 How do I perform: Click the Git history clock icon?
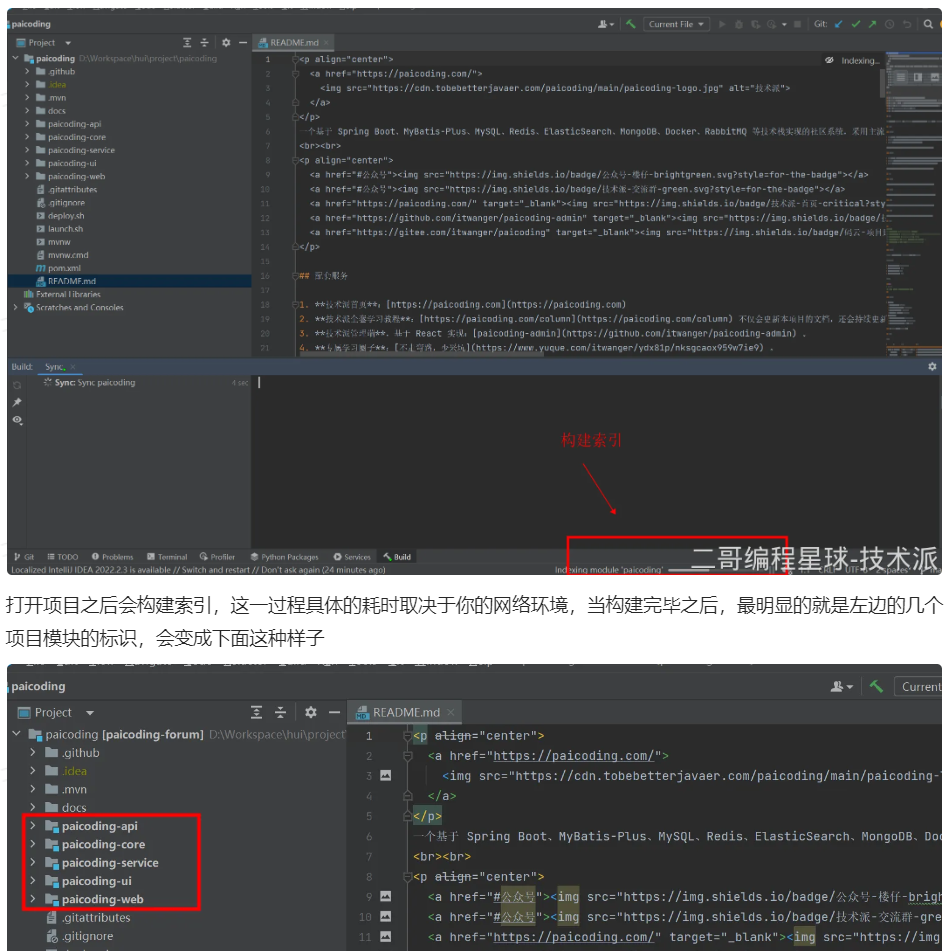(889, 24)
